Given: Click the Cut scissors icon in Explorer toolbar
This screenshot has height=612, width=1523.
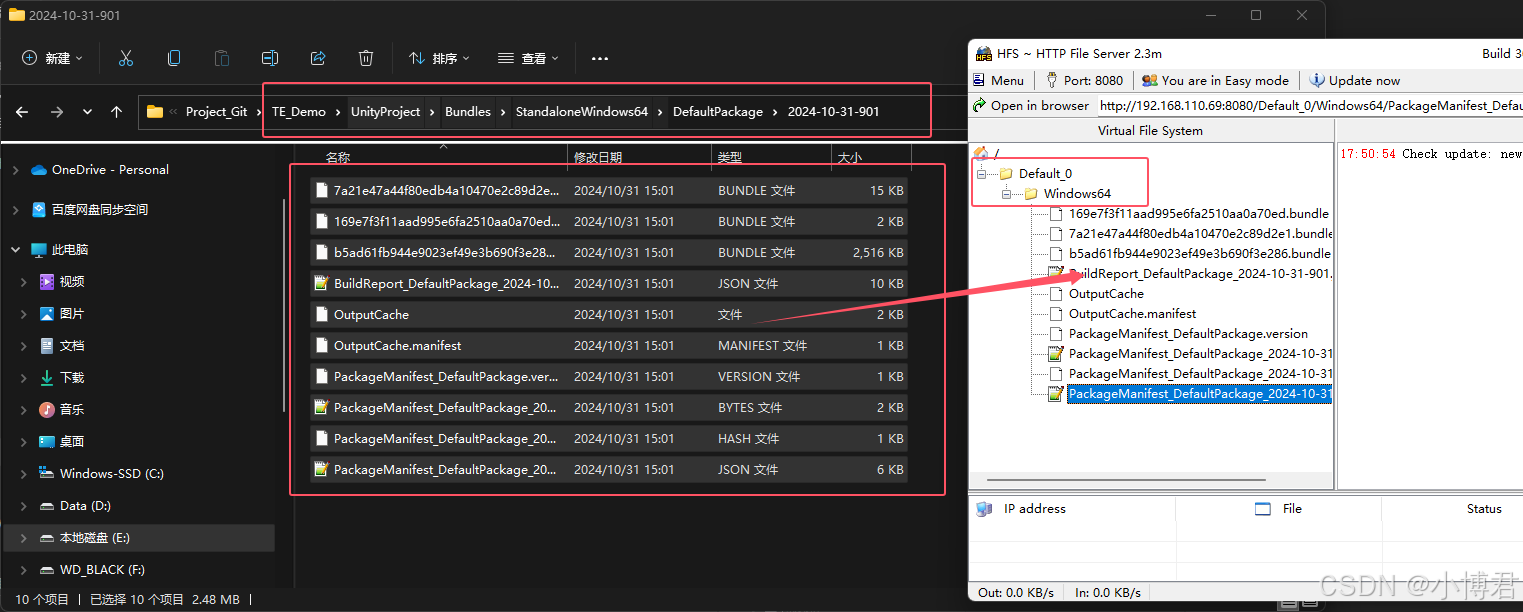Looking at the screenshot, I should tap(125, 58).
